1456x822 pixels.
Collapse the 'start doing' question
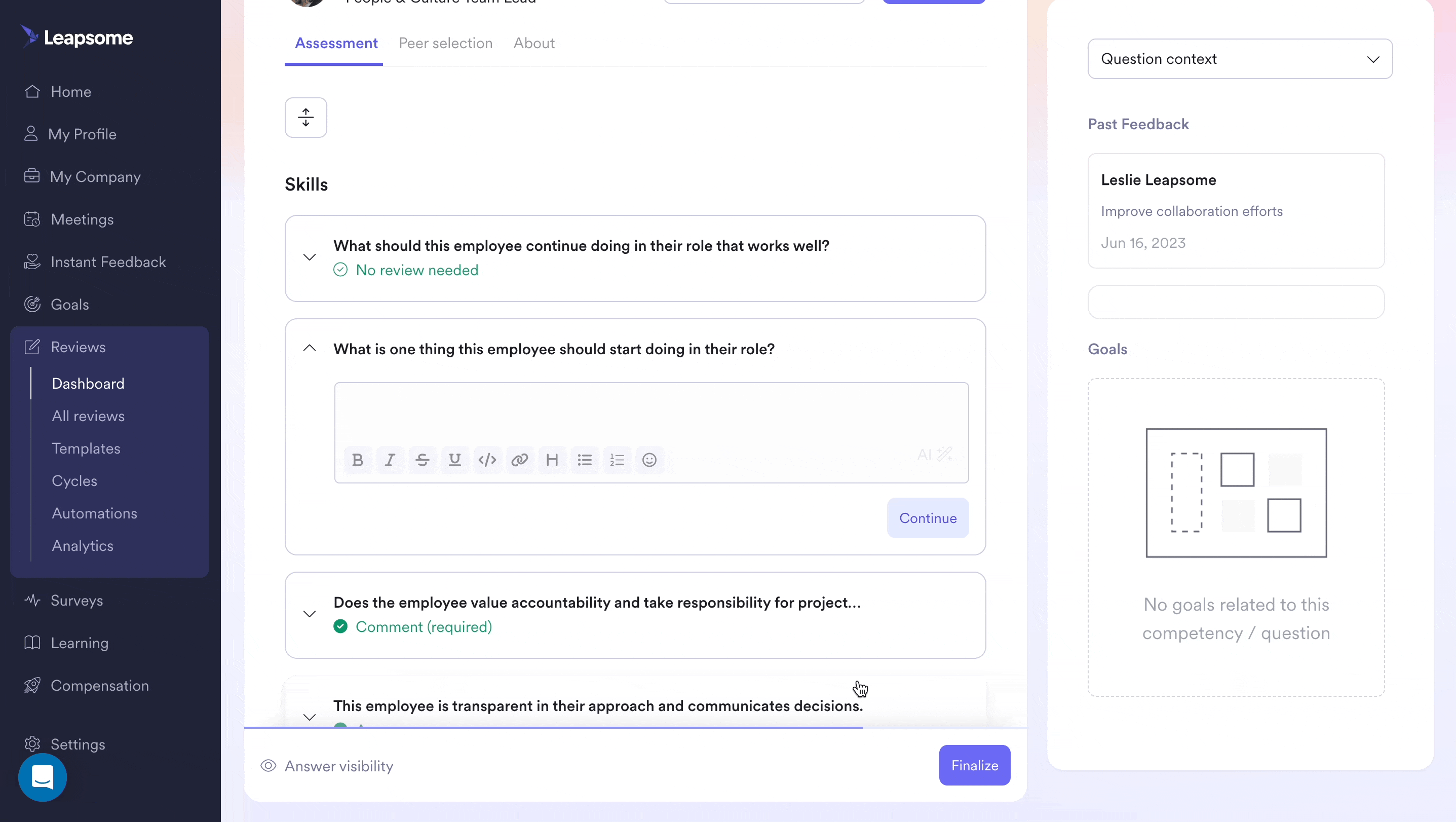[x=310, y=348]
